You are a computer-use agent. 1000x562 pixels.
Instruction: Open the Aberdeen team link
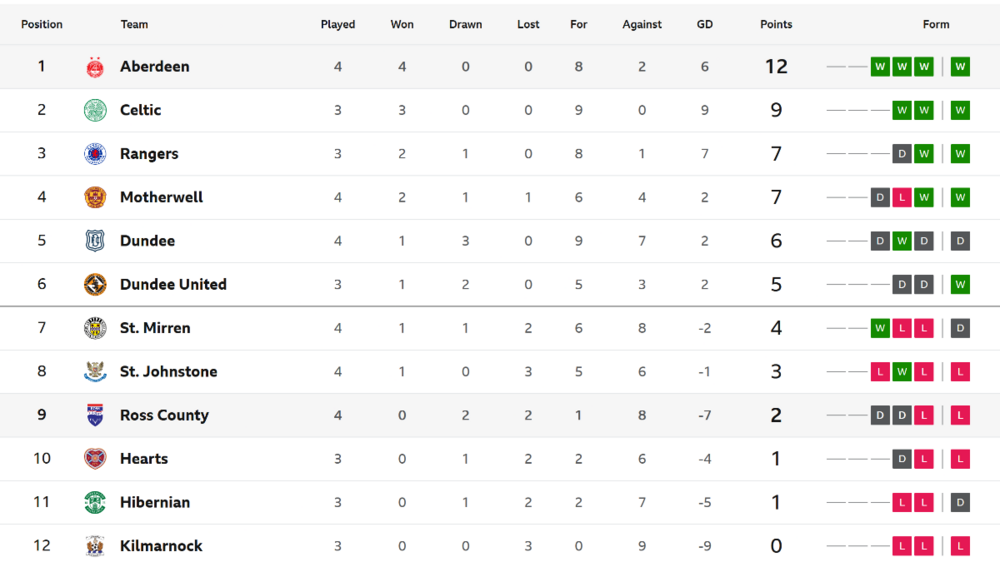point(154,67)
